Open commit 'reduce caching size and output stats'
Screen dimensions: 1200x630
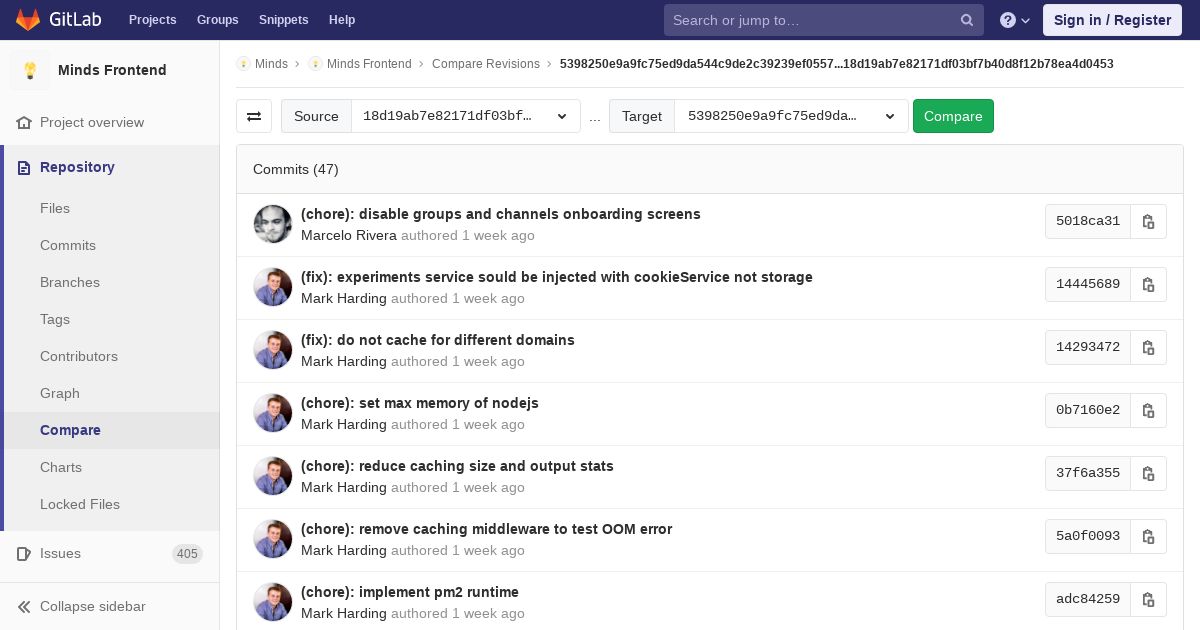[x=457, y=466]
